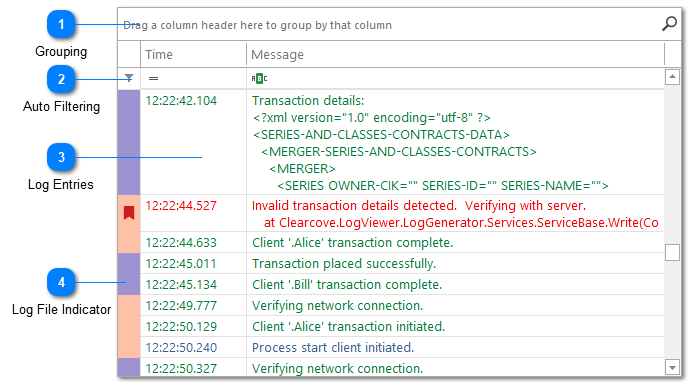Select the xml version encoding line
691x386 pixels.
(x=372, y=118)
